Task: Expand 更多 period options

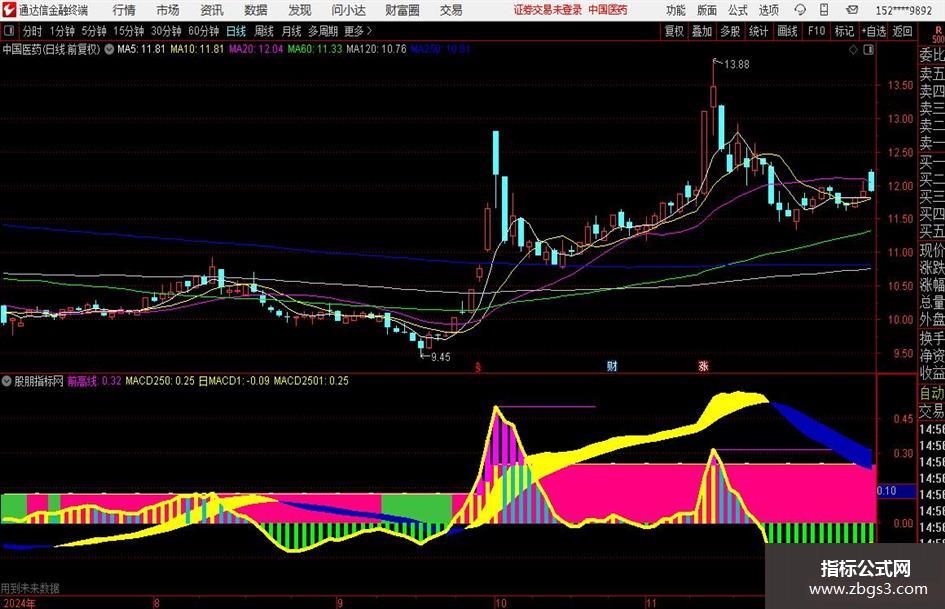Action: pyautogui.click(x=358, y=31)
